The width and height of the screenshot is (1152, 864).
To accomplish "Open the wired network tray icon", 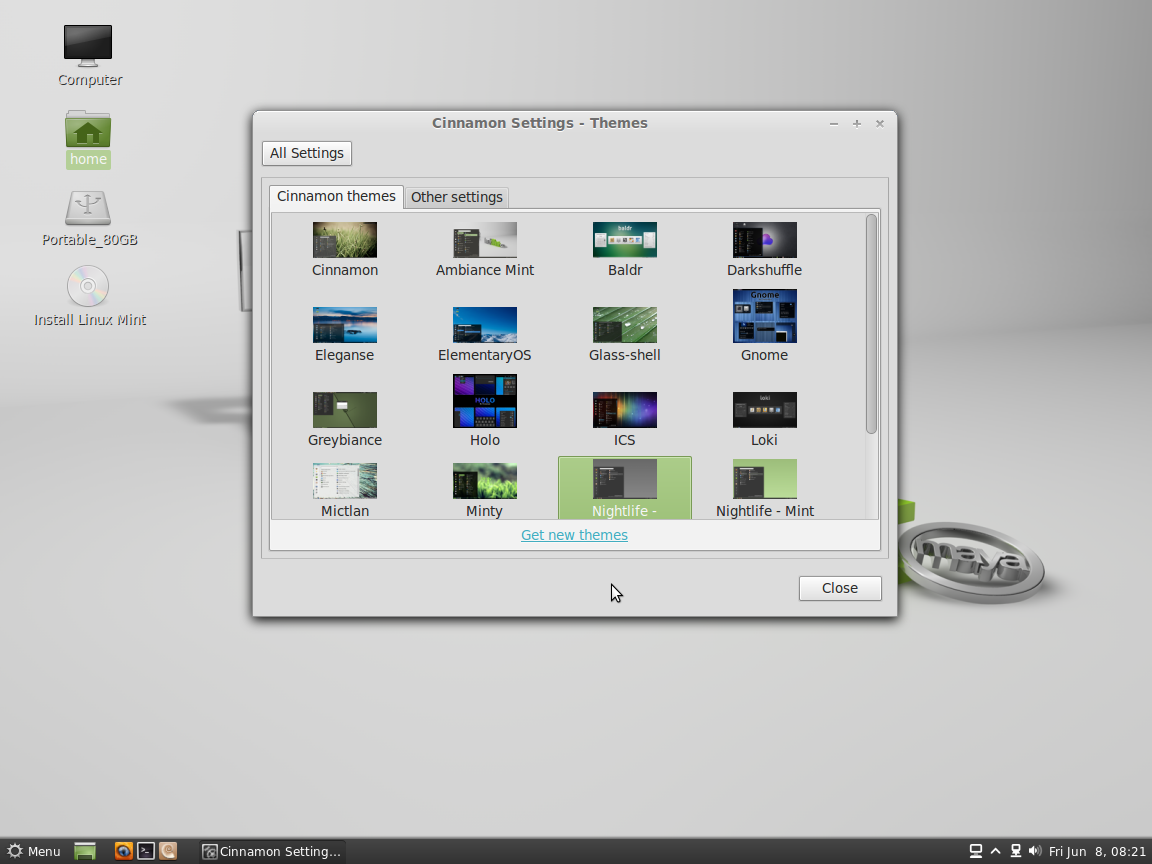I will pyautogui.click(x=1015, y=851).
